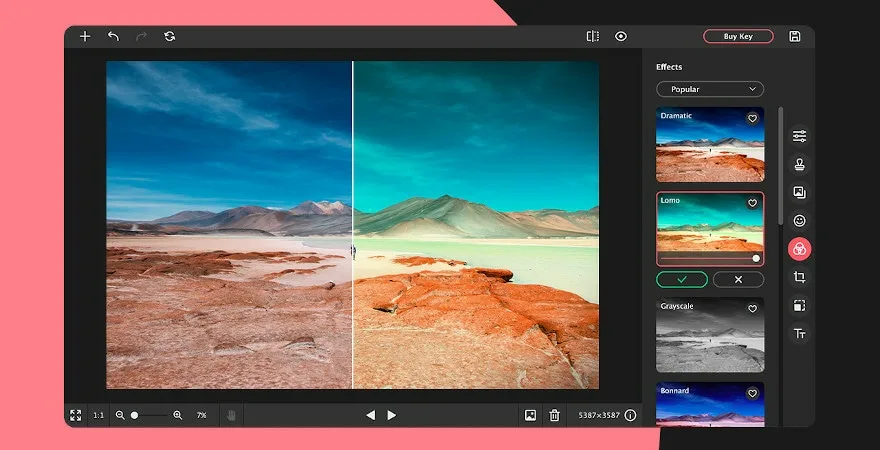The height and width of the screenshot is (450, 880).
Task: Open the Text tool
Action: coord(799,334)
